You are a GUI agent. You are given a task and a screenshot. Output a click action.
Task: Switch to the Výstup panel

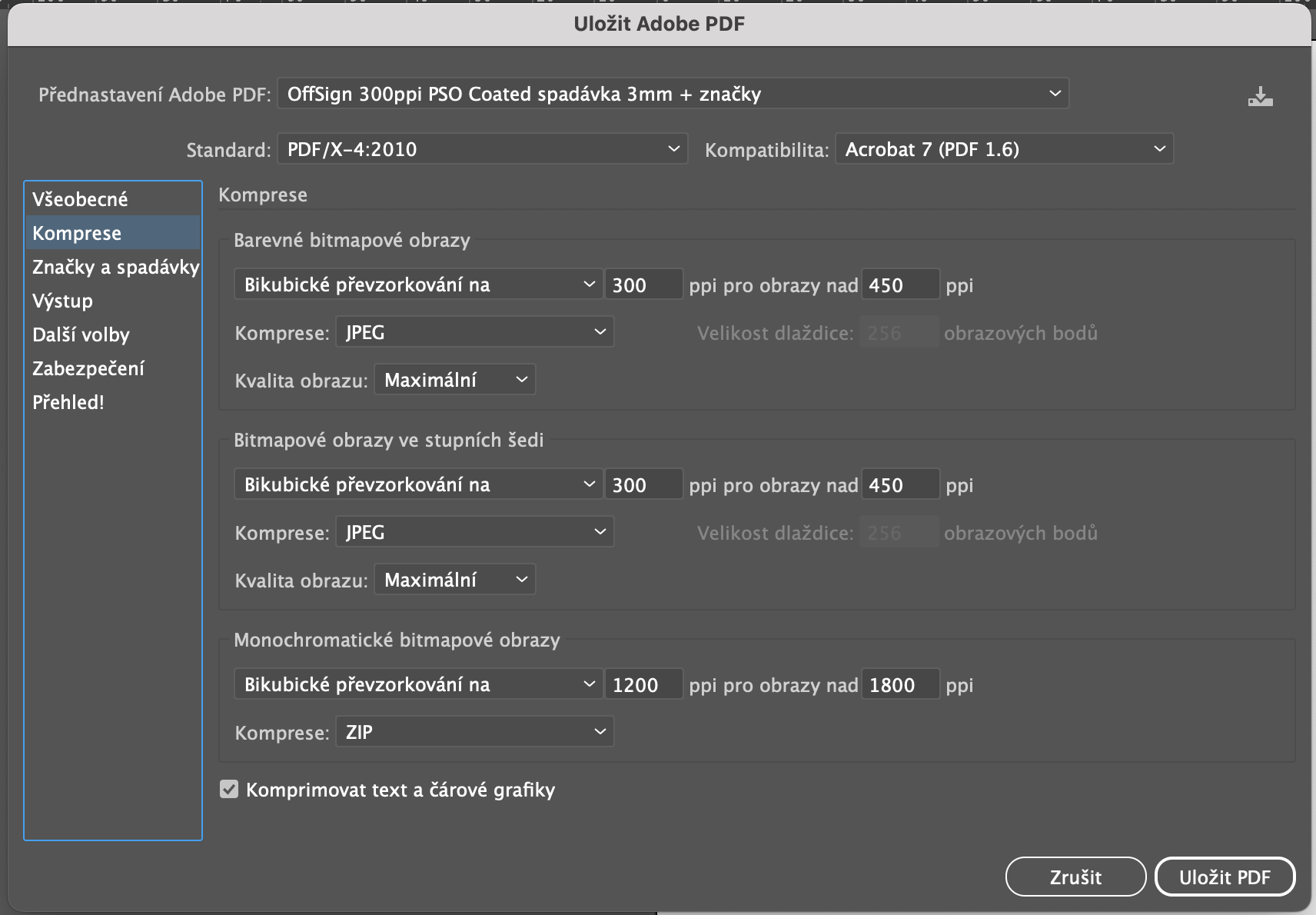[x=113, y=301]
